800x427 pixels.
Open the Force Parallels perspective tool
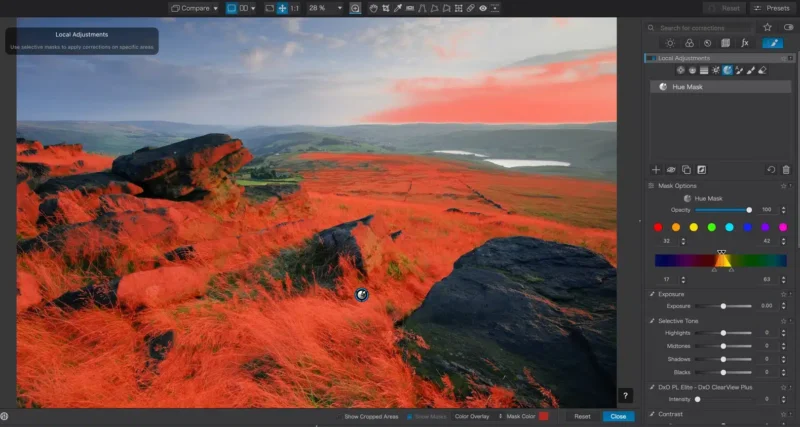pos(422,8)
